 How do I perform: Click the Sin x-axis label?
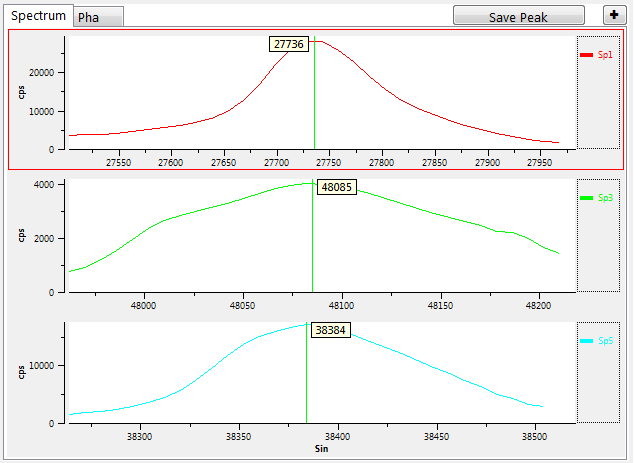pos(320,450)
